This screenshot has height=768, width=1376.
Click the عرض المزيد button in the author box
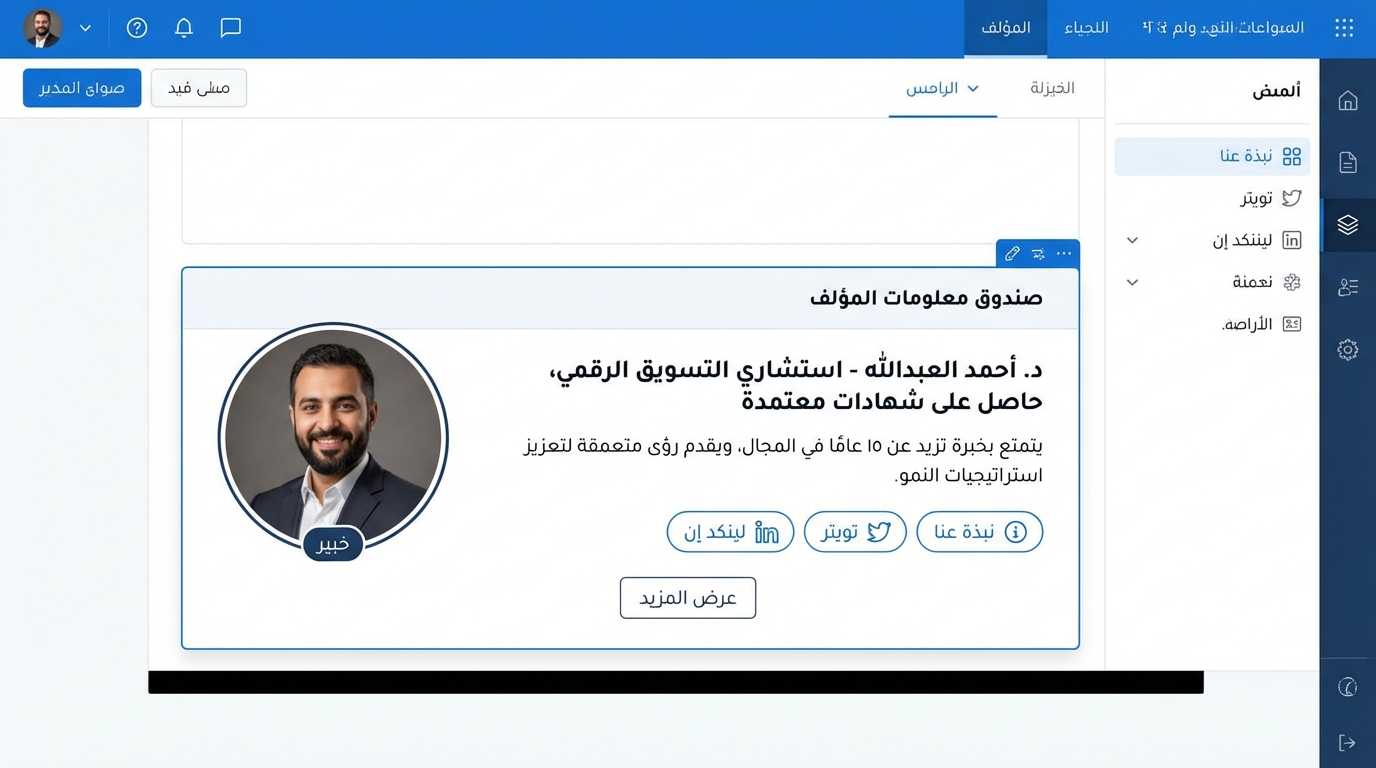point(688,597)
